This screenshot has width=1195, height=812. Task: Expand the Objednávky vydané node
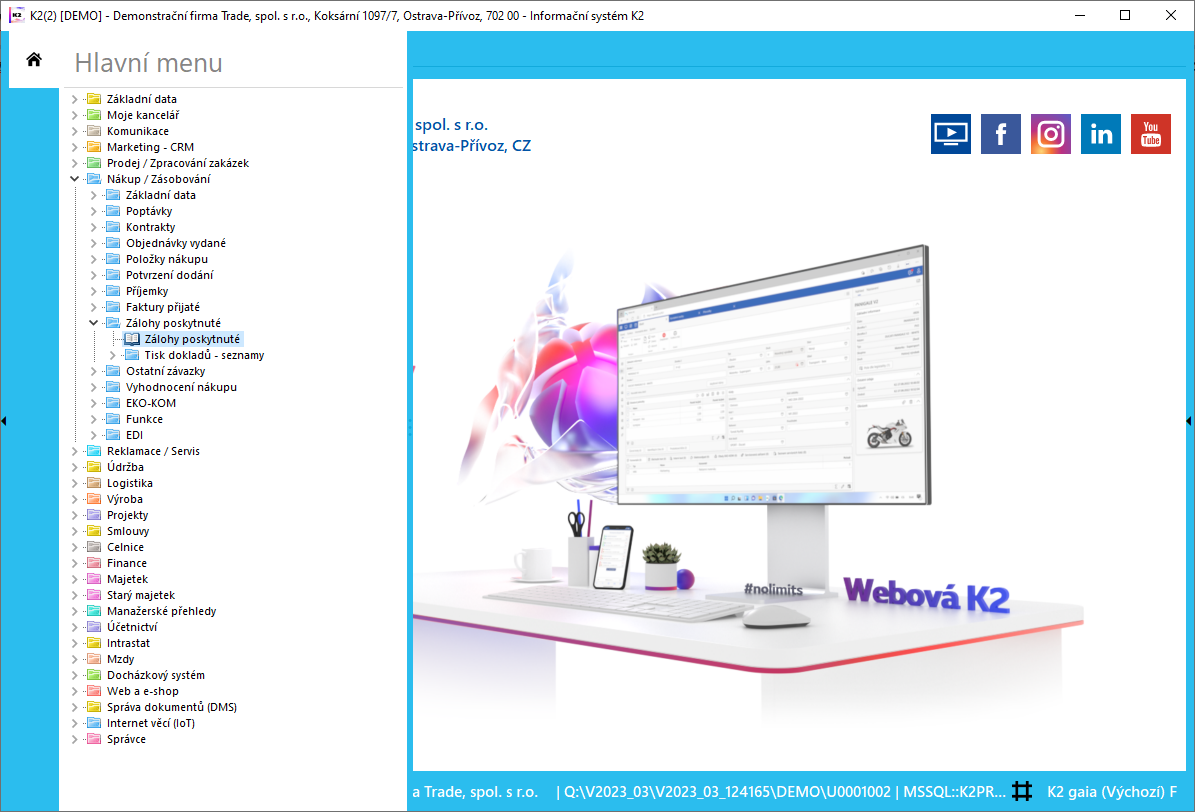(x=94, y=243)
